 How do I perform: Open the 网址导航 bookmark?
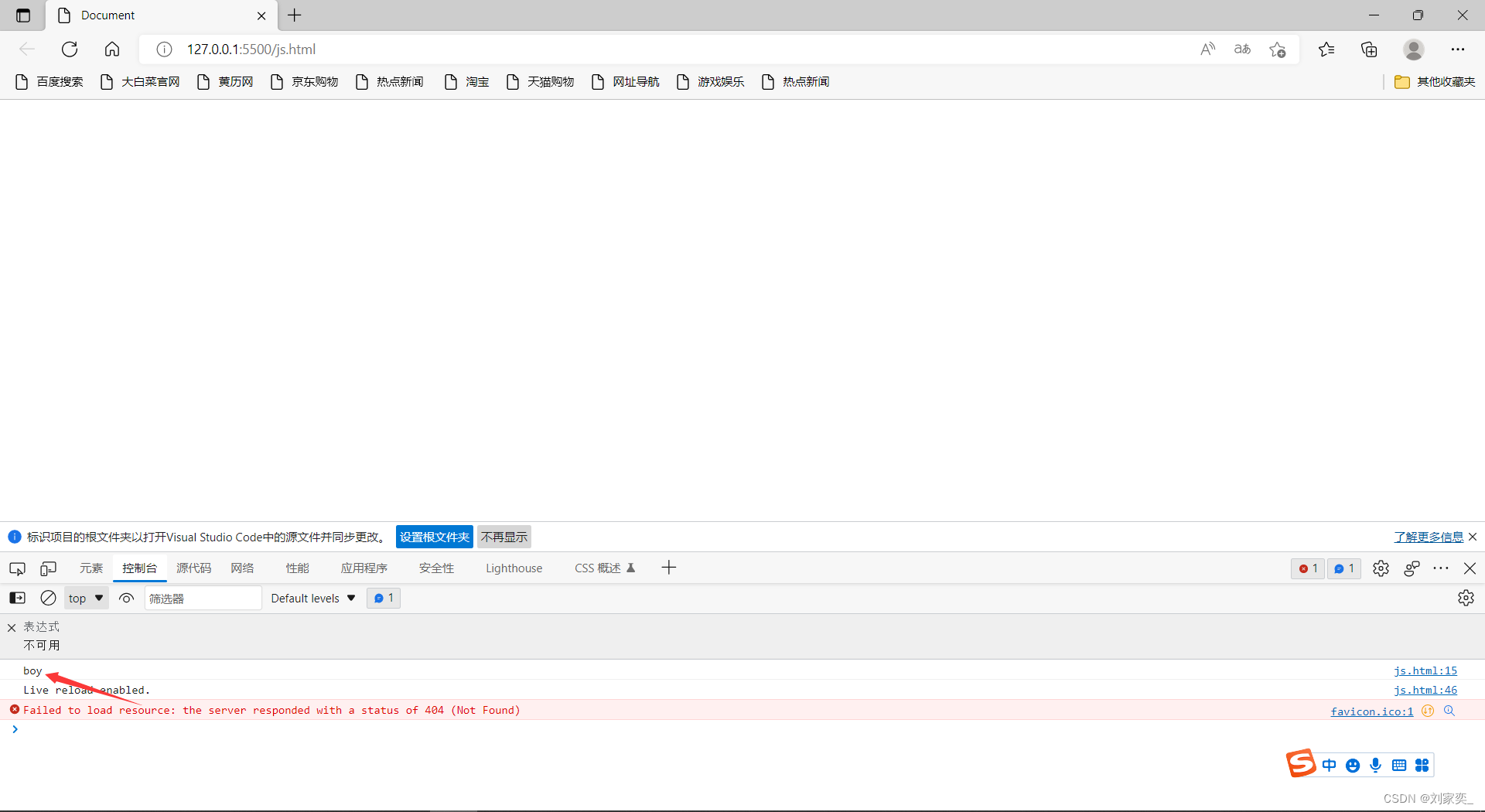coord(626,82)
